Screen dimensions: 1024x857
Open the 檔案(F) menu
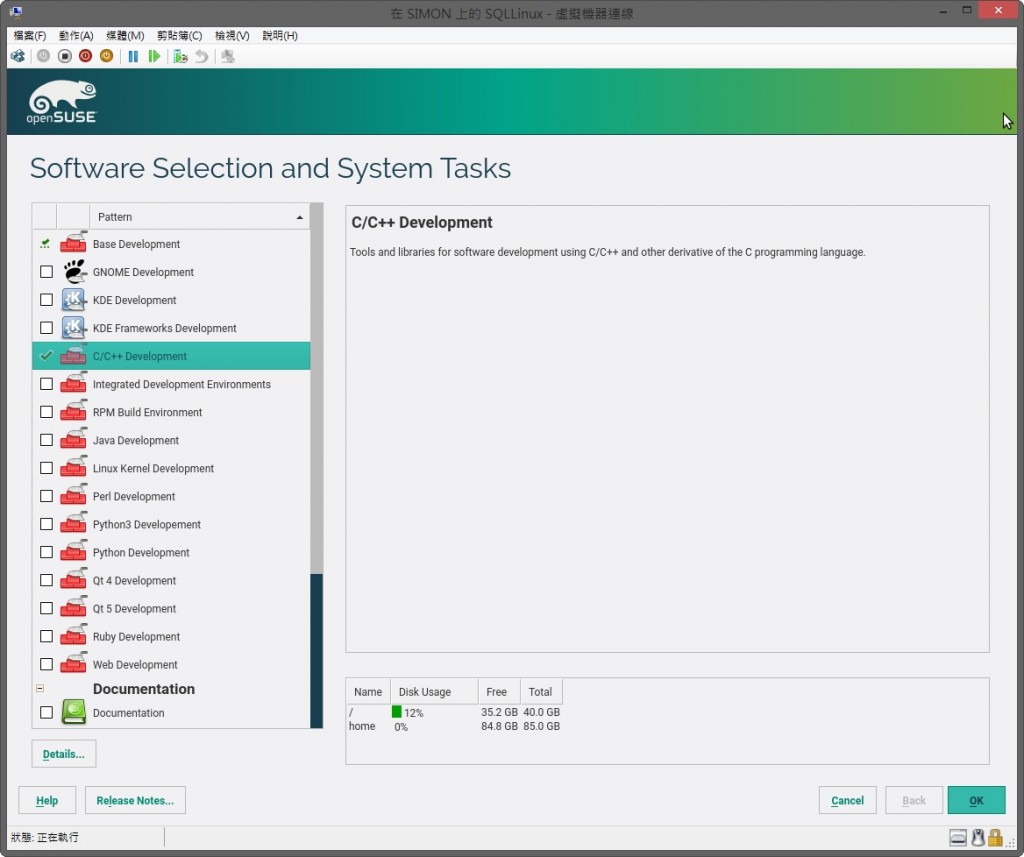coord(29,35)
